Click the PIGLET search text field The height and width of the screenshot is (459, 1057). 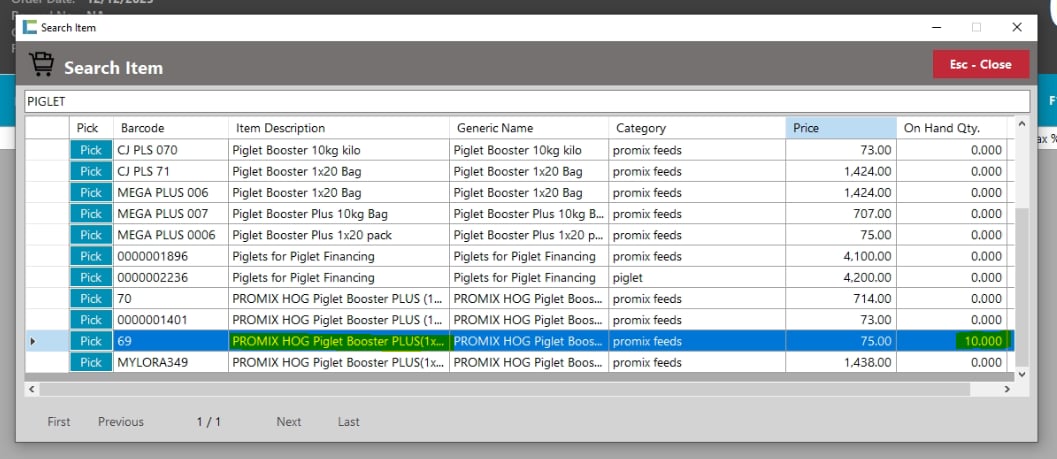click(527, 102)
